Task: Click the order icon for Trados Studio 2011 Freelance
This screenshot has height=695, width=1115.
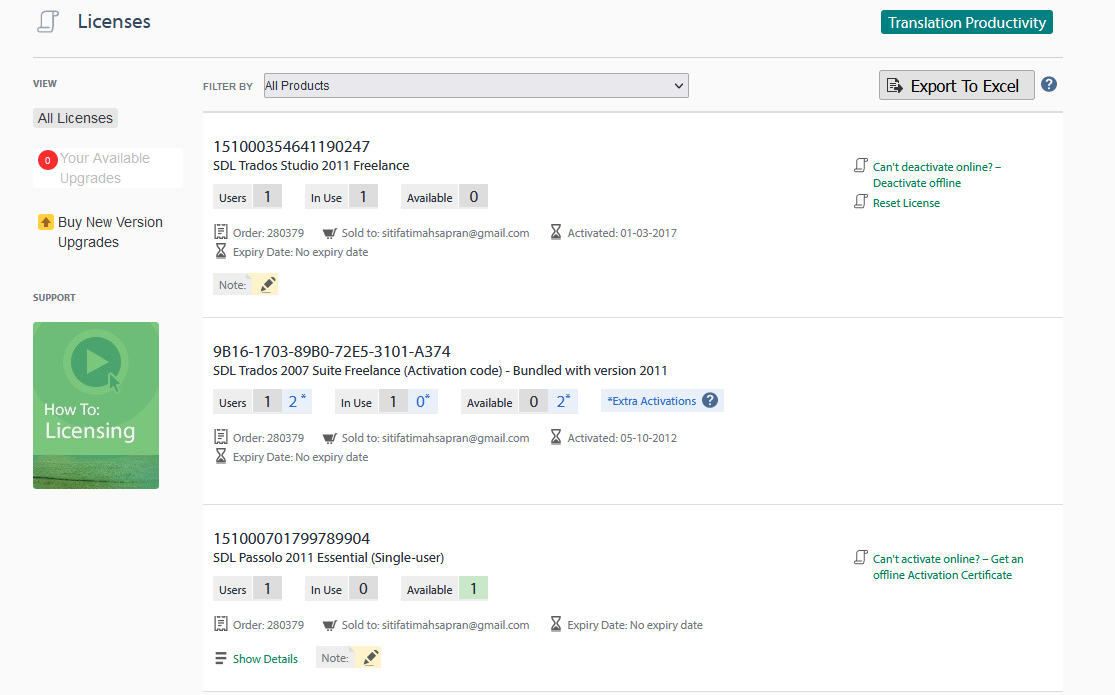Action: 221,232
